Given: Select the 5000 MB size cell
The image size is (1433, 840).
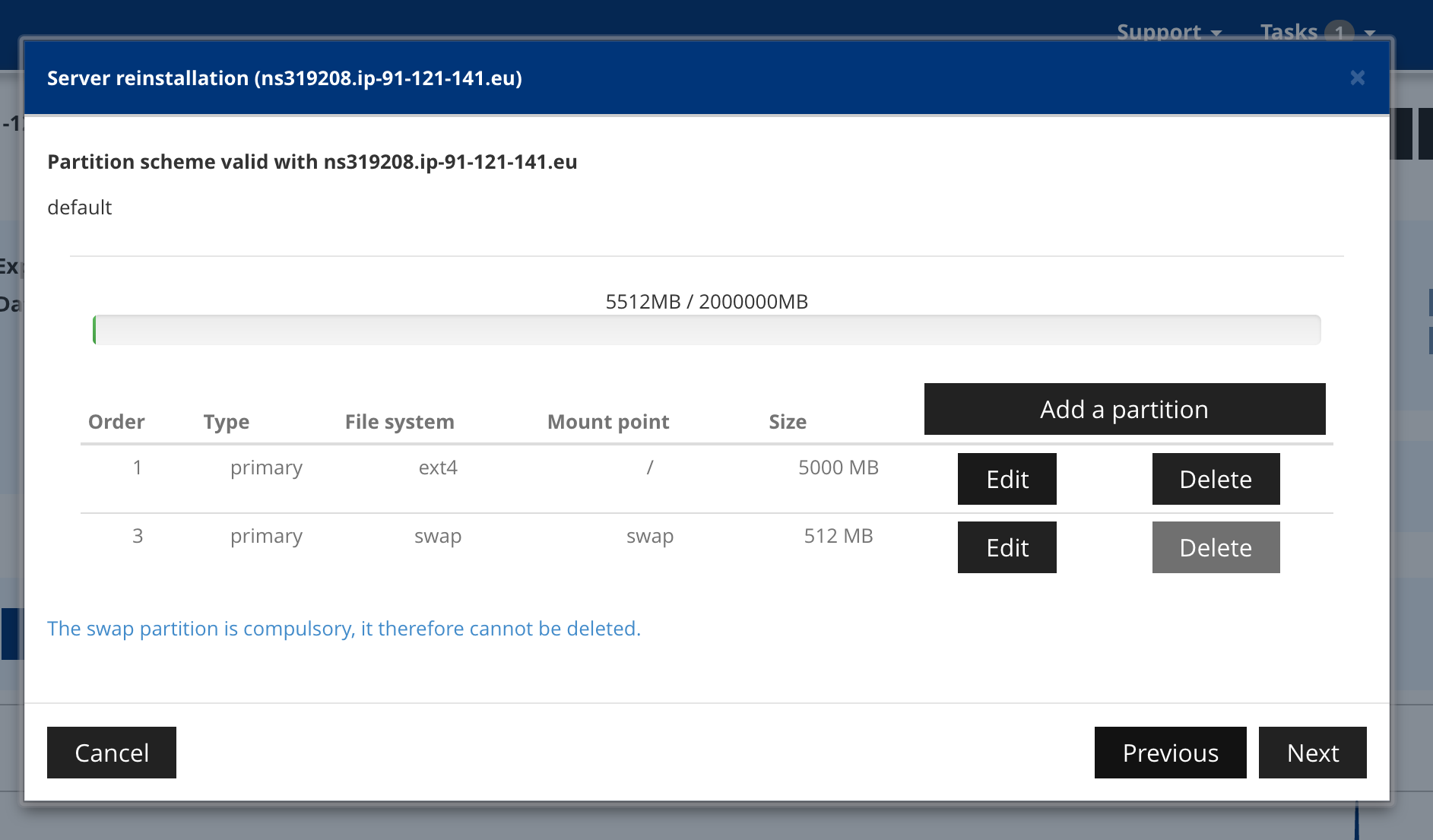Looking at the screenshot, I should click(838, 468).
